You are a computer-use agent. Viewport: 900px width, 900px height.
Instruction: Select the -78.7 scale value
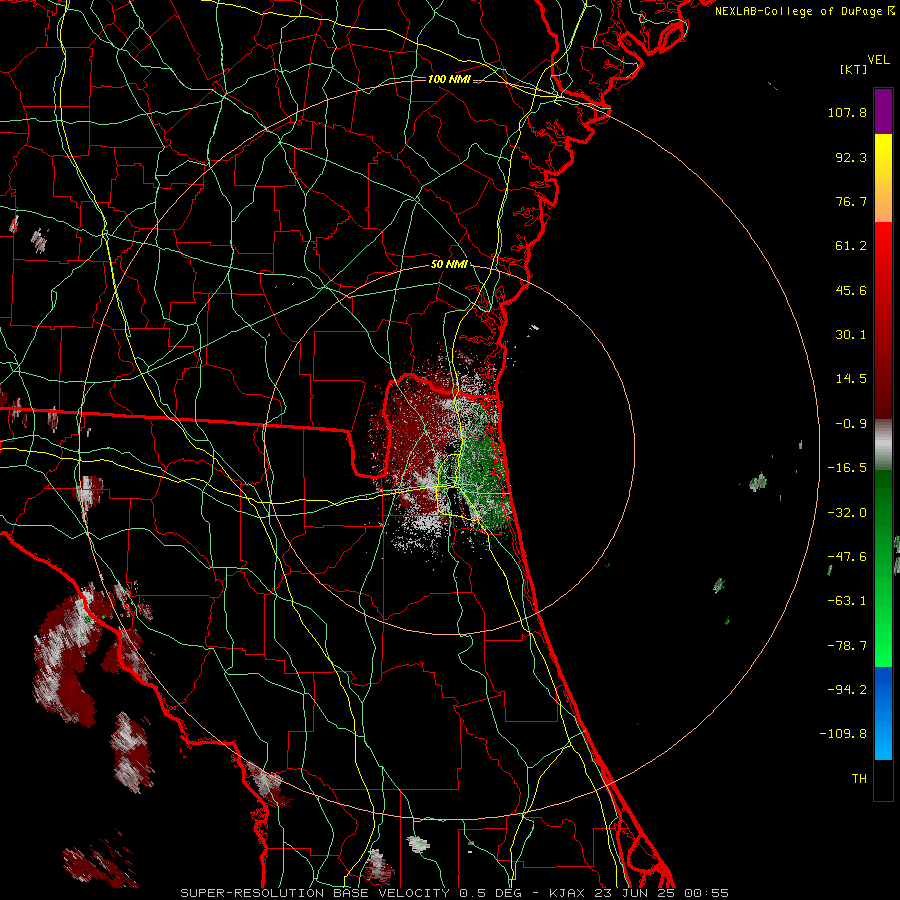pyautogui.click(x=847, y=646)
